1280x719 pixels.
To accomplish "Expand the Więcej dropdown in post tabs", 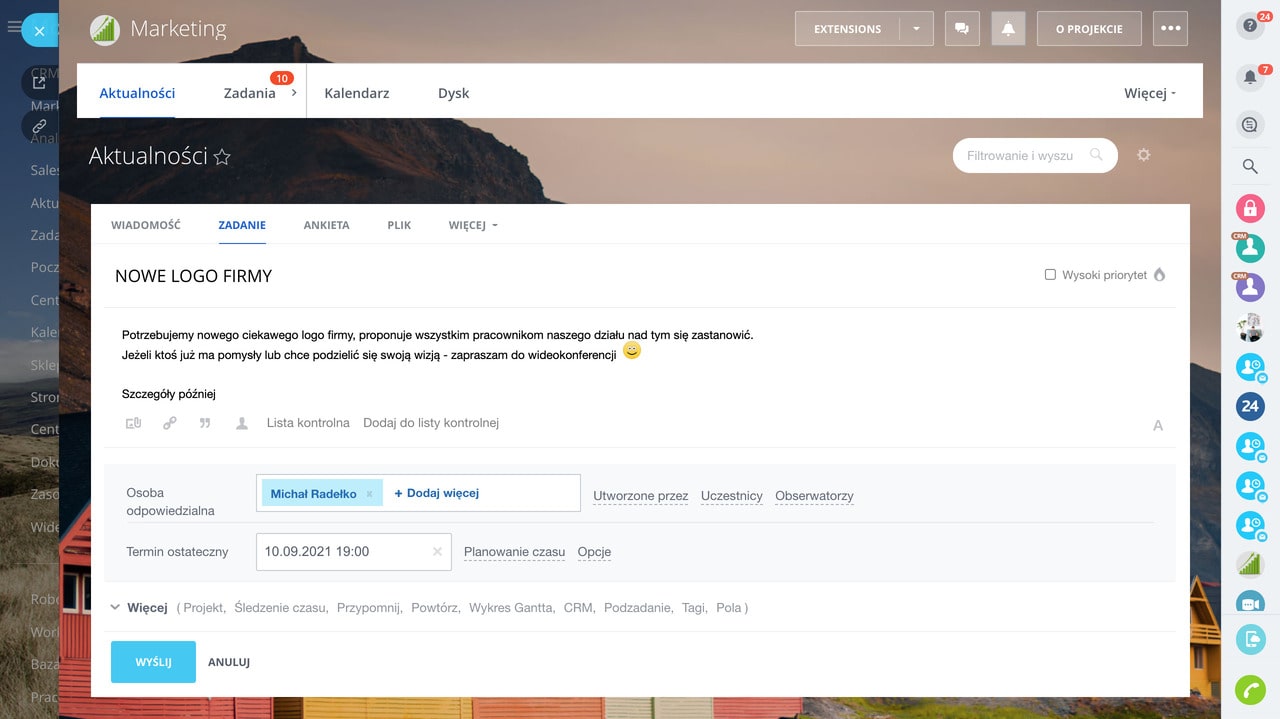I will coord(473,225).
